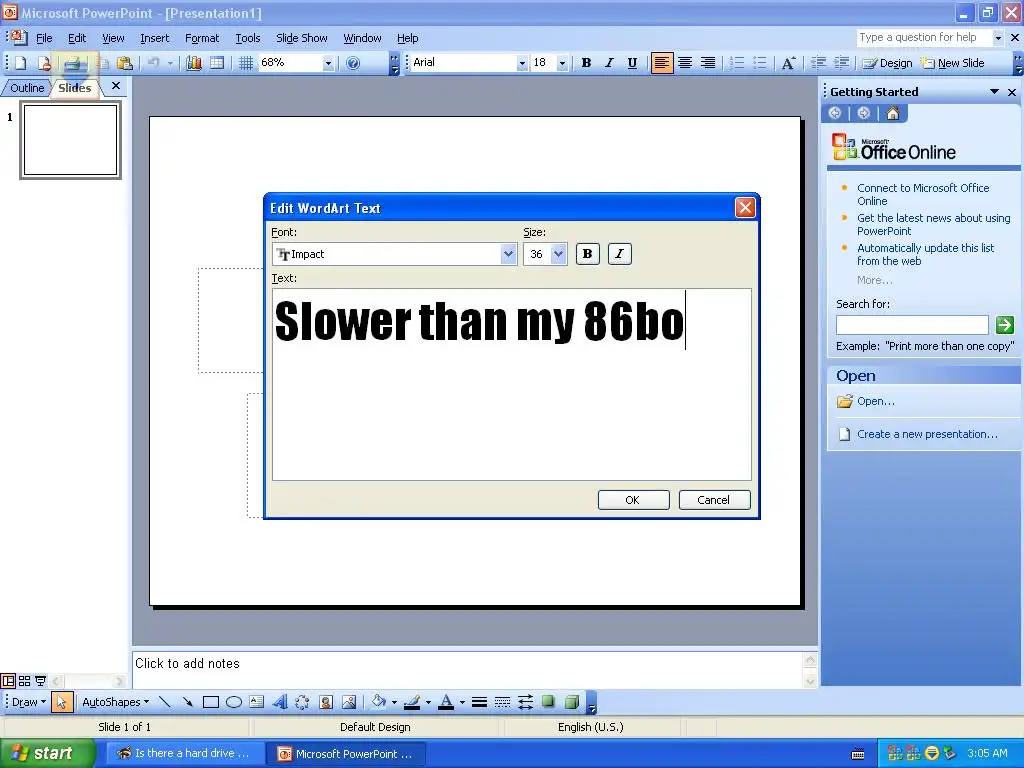Click the Design button
Image resolution: width=1024 pixels, height=768 pixels.
(888, 63)
